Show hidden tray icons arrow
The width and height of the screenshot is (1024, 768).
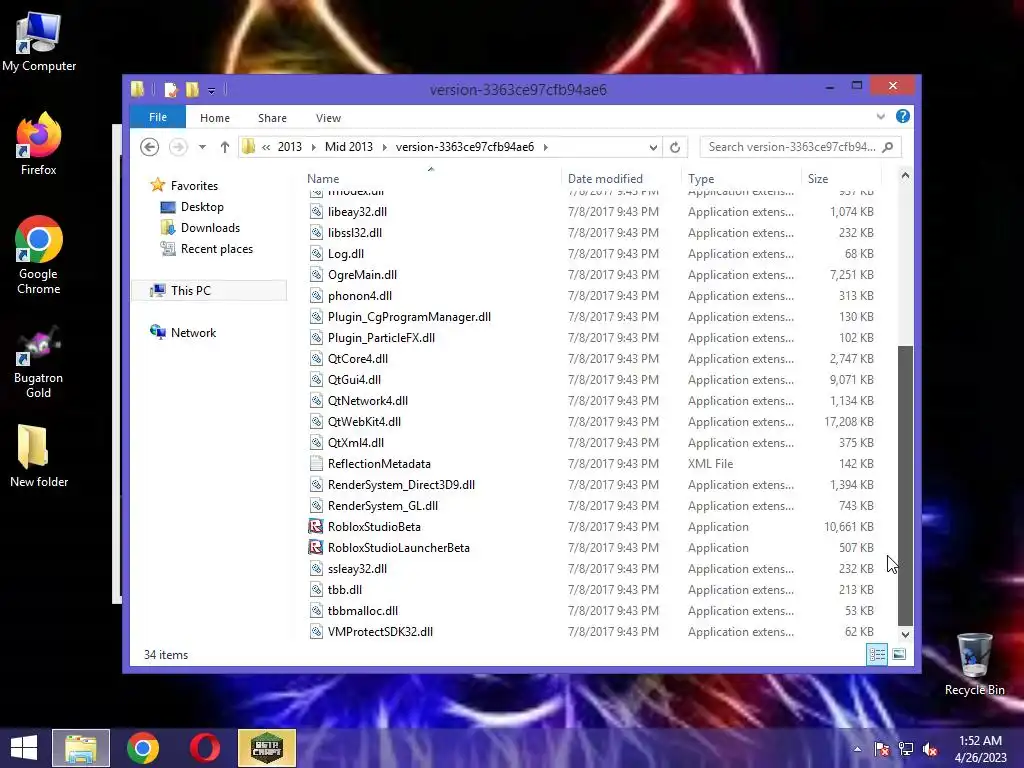(x=857, y=748)
